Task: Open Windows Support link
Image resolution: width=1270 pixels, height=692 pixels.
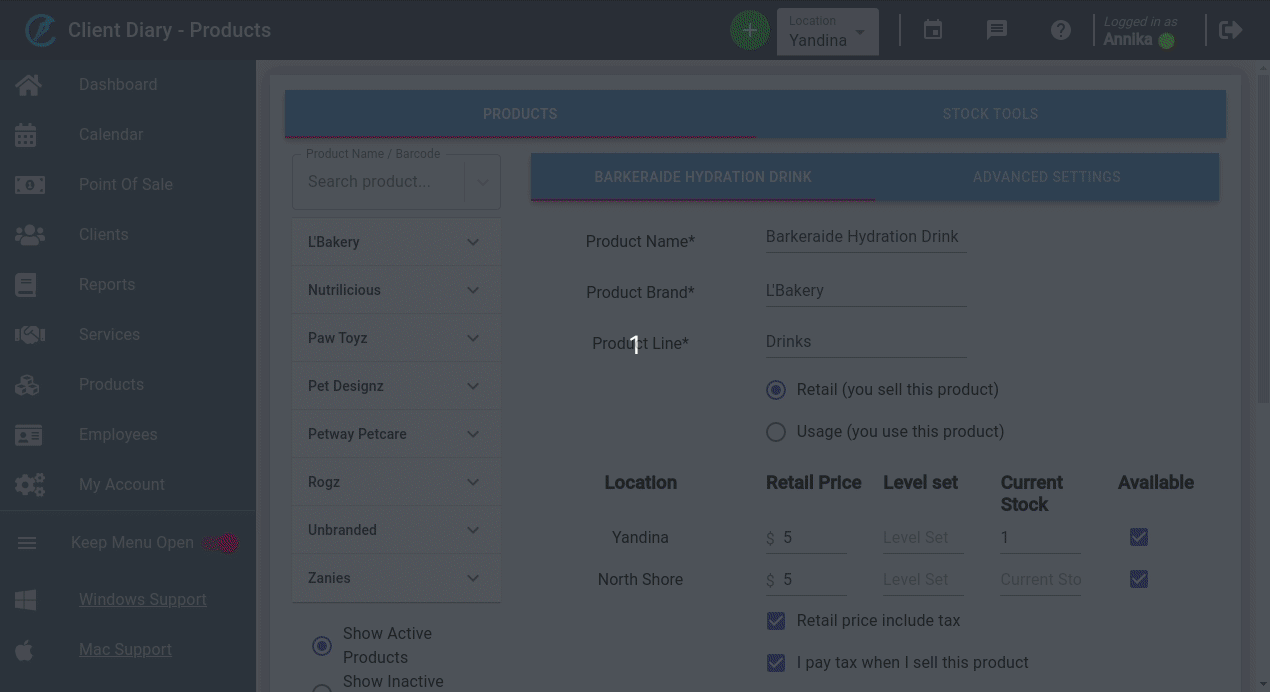Action: 143,600
